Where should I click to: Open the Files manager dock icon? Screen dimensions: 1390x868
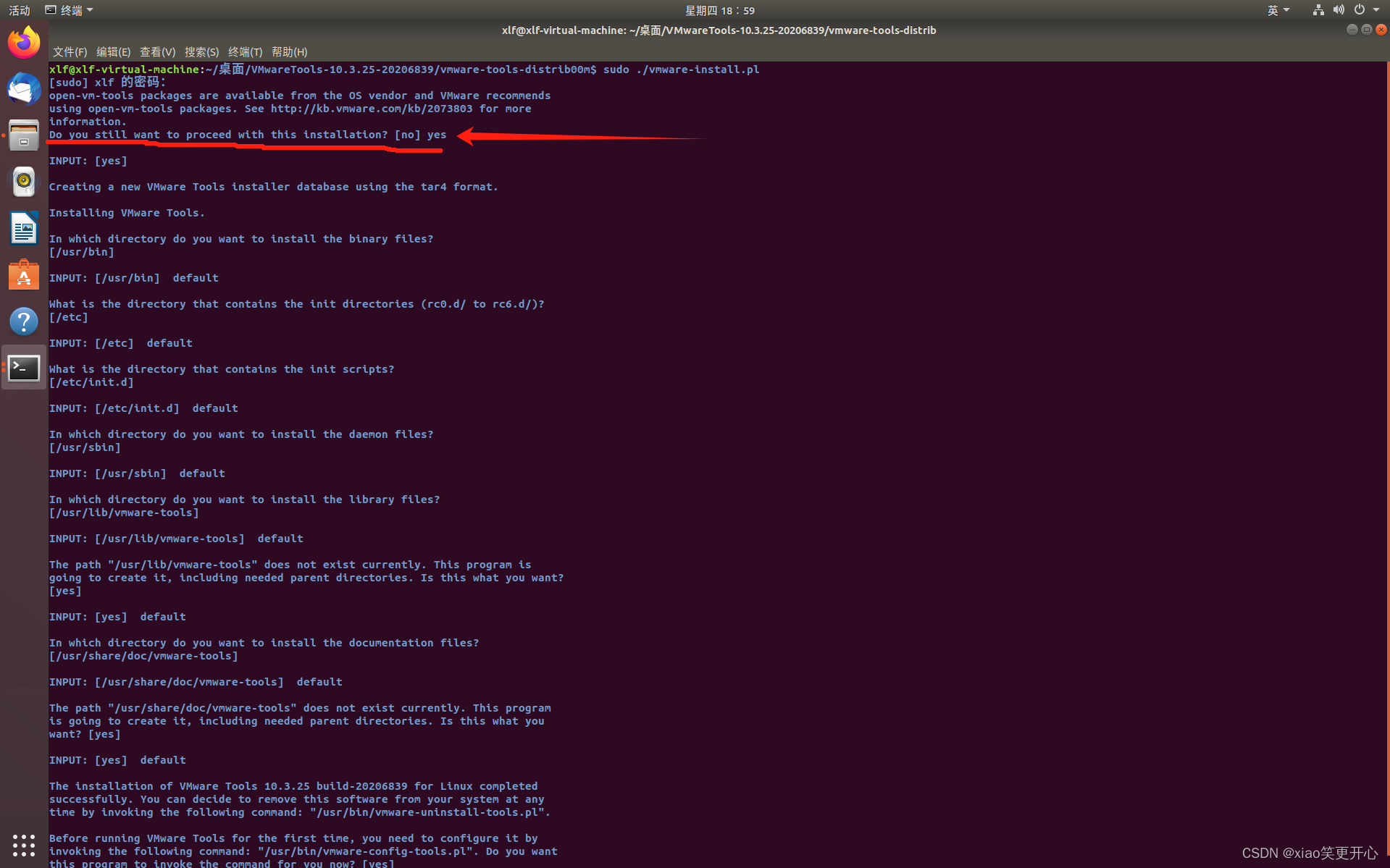(x=24, y=135)
